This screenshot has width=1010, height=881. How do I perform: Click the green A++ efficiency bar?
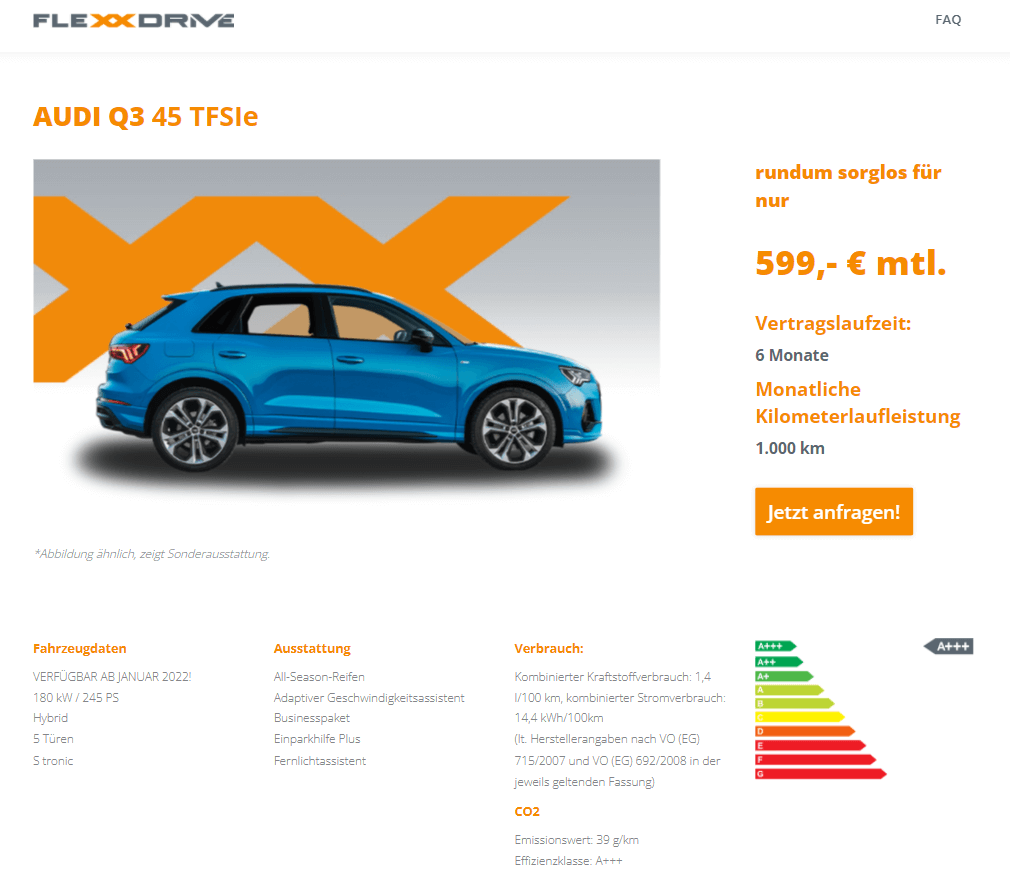[x=779, y=661]
